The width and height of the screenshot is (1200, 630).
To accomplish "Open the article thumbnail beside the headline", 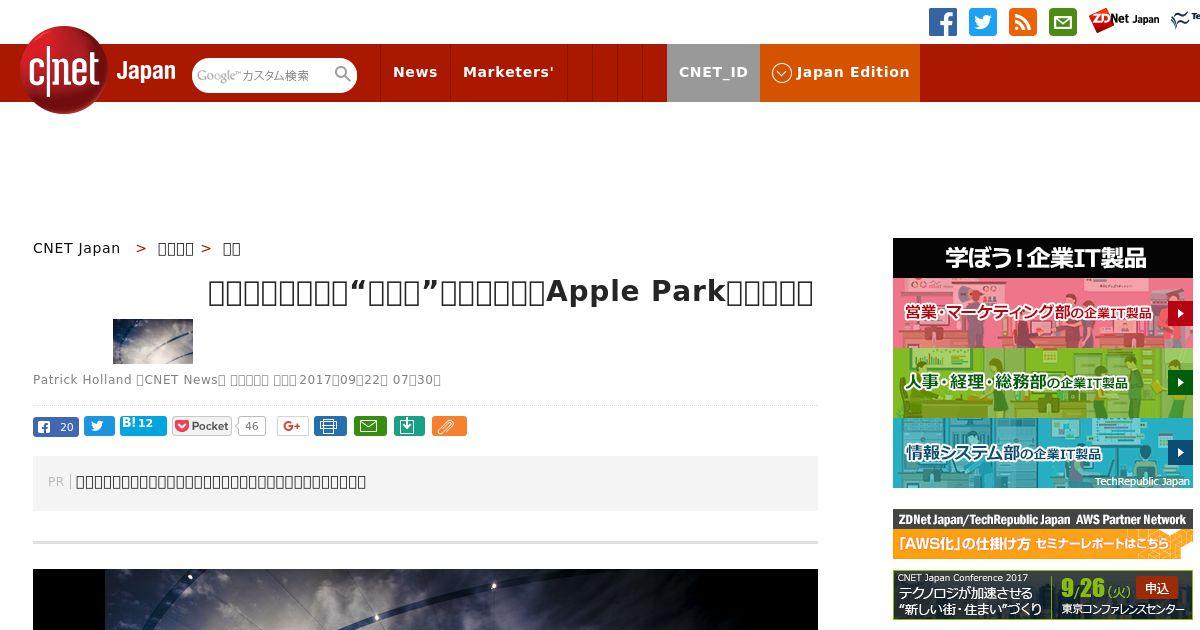I will click(x=153, y=341).
